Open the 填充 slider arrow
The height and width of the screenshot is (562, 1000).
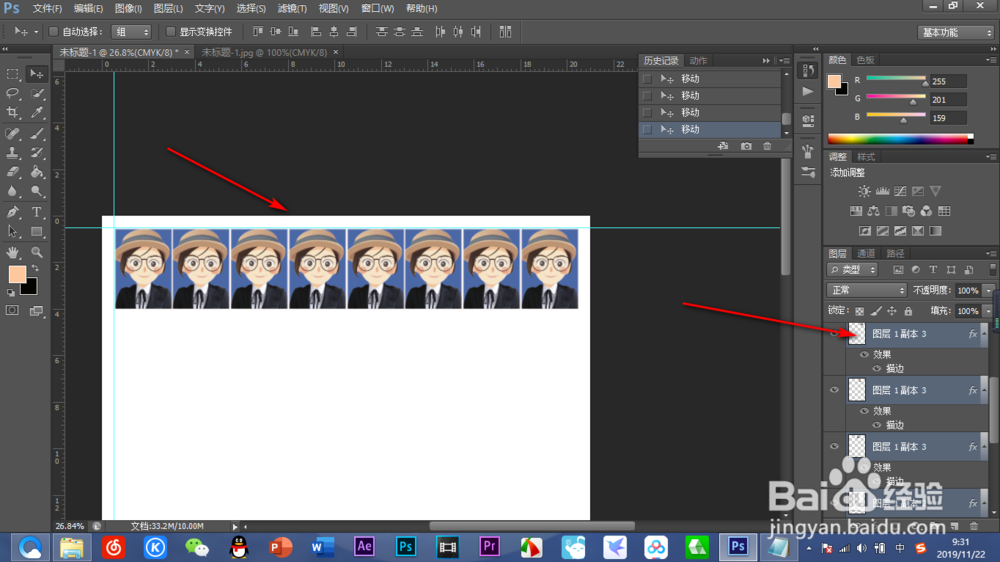point(989,311)
